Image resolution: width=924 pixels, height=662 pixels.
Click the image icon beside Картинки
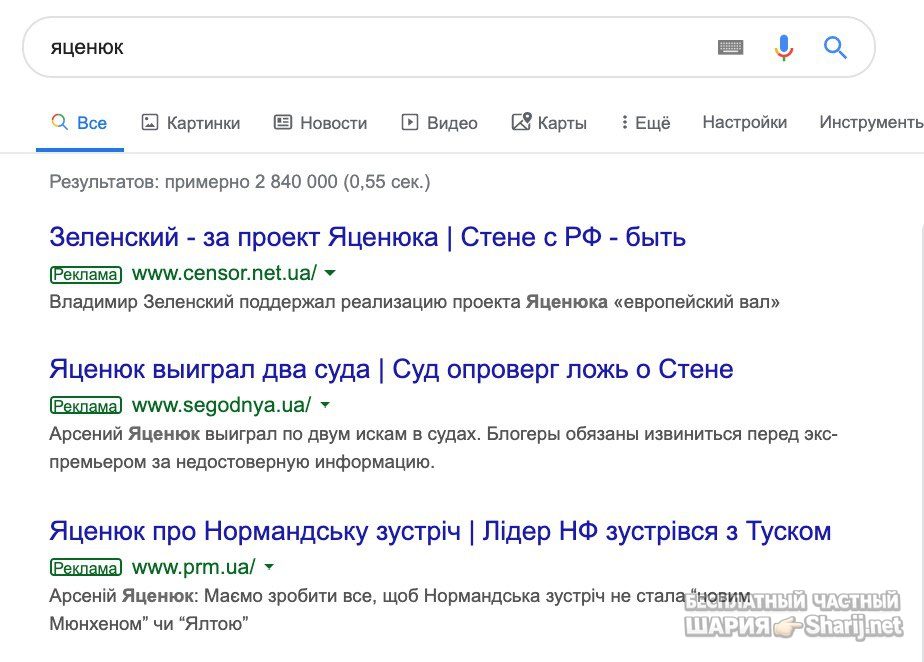pos(150,122)
